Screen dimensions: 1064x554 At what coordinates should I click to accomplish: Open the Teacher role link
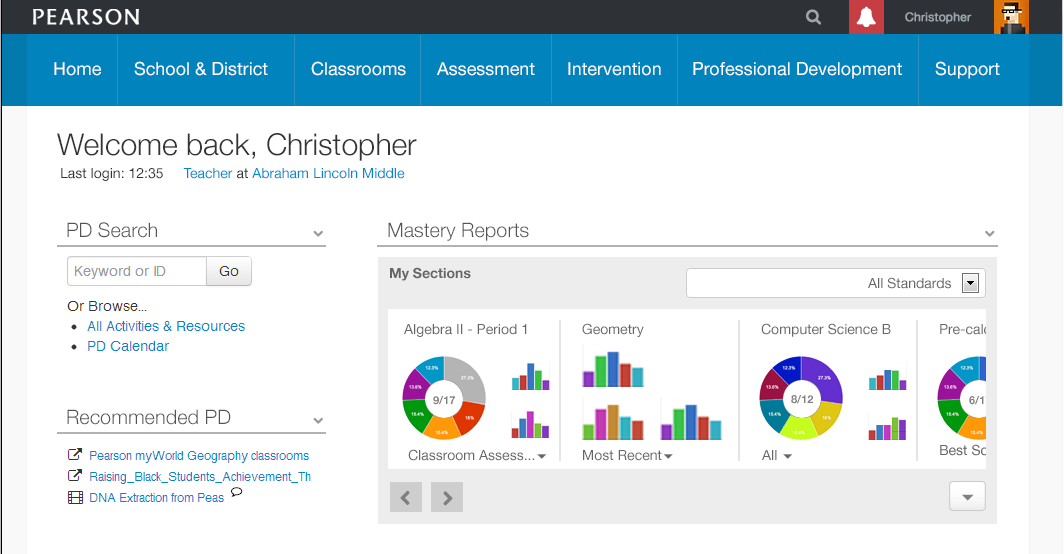point(208,173)
